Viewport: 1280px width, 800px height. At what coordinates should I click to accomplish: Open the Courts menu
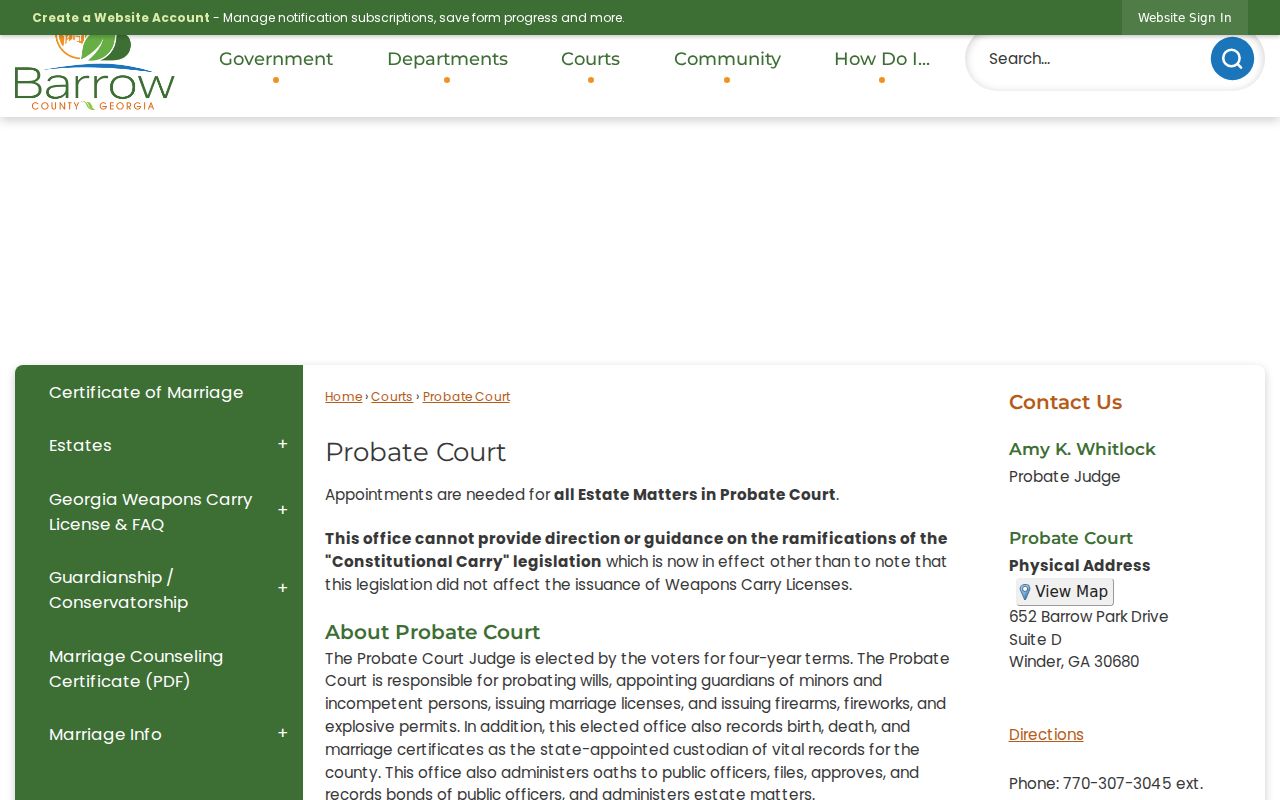pos(590,59)
